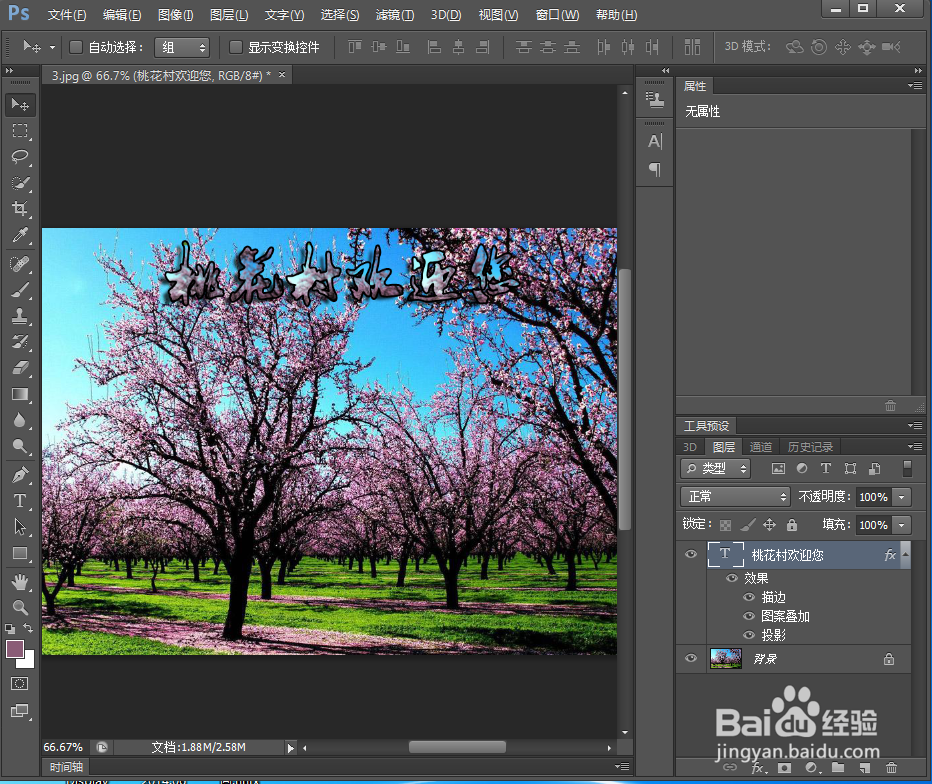
Task: Select the Move tool in toolbox
Action: click(20, 105)
